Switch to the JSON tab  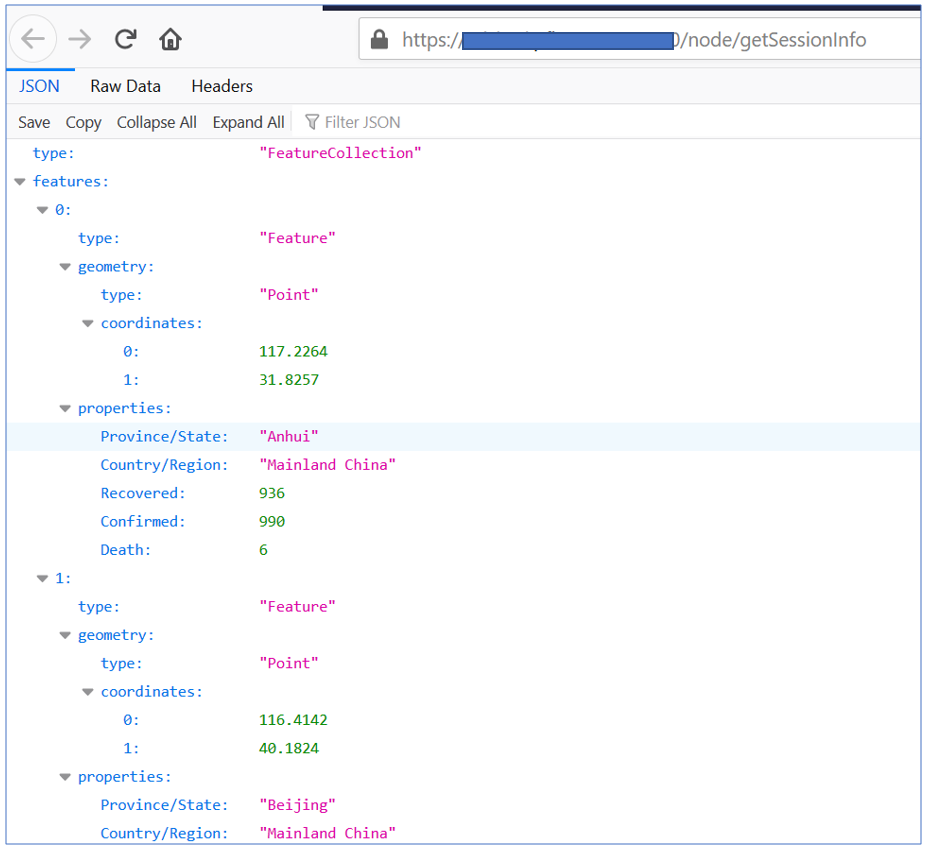[x=39, y=86]
